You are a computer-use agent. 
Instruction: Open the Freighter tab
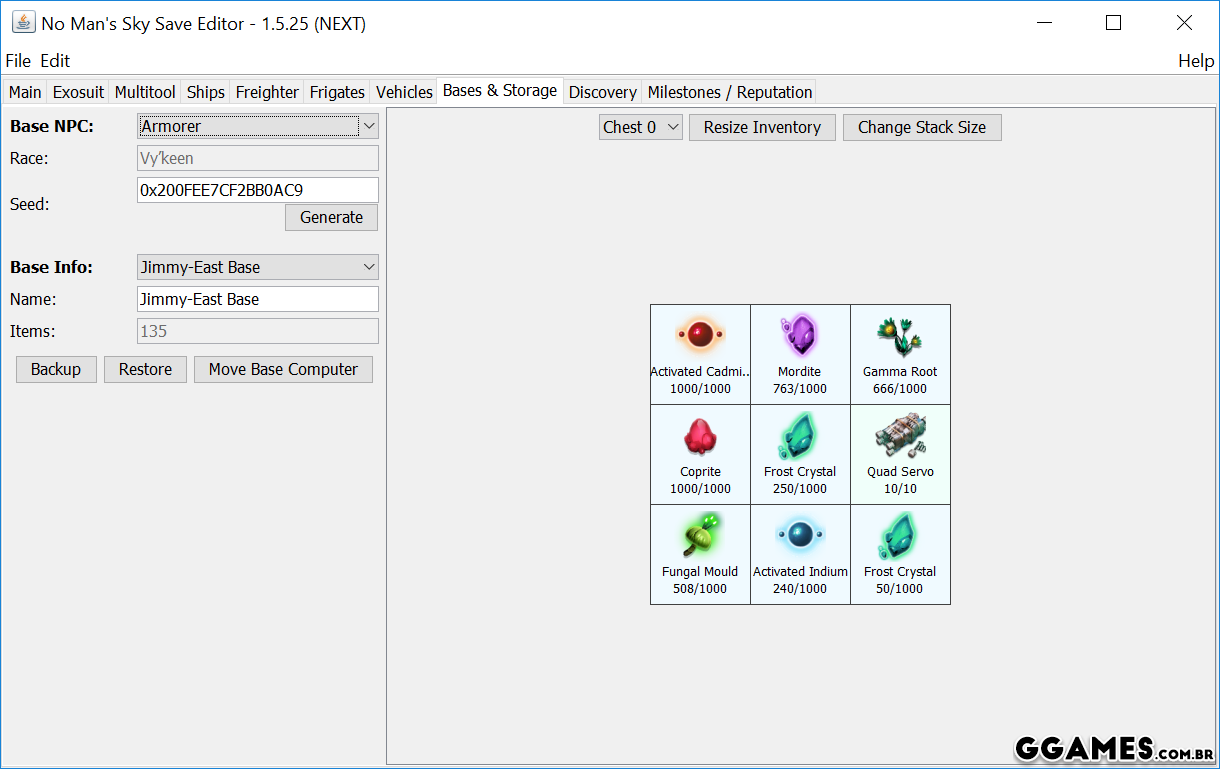[267, 92]
